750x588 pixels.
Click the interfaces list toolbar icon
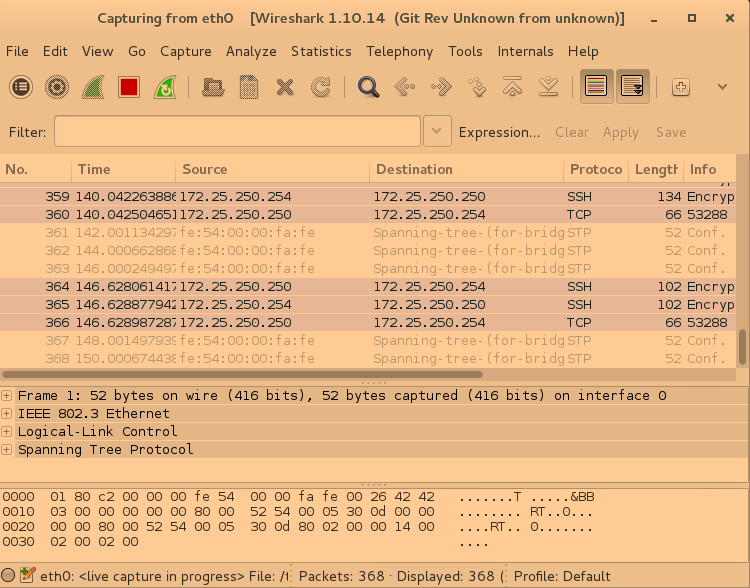pos(21,87)
